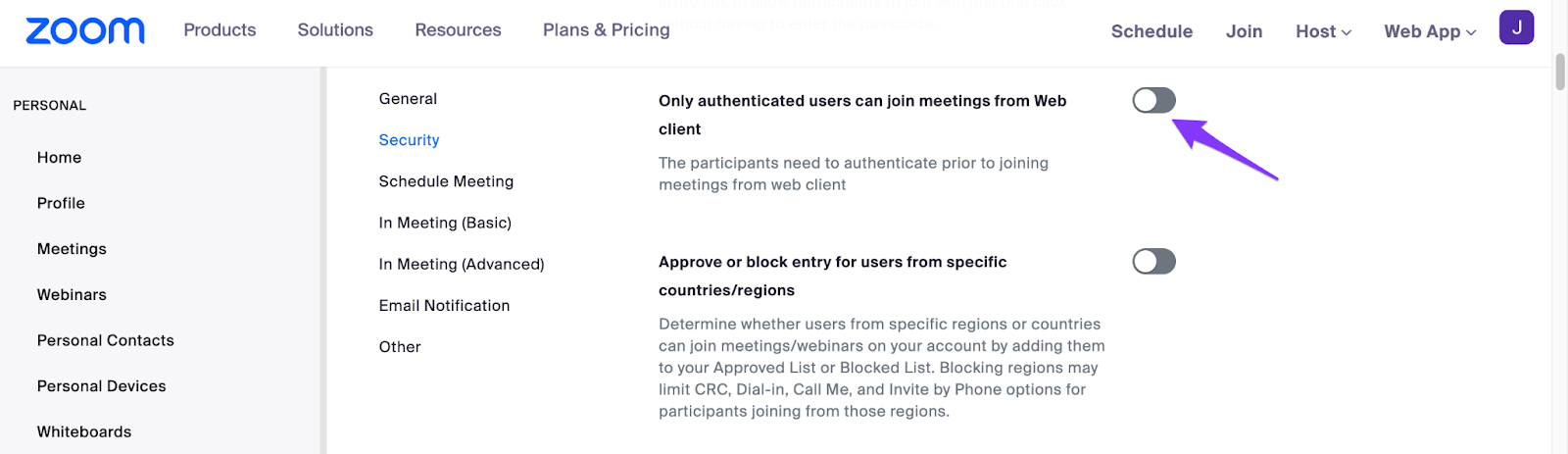Open the Products menu

click(220, 30)
